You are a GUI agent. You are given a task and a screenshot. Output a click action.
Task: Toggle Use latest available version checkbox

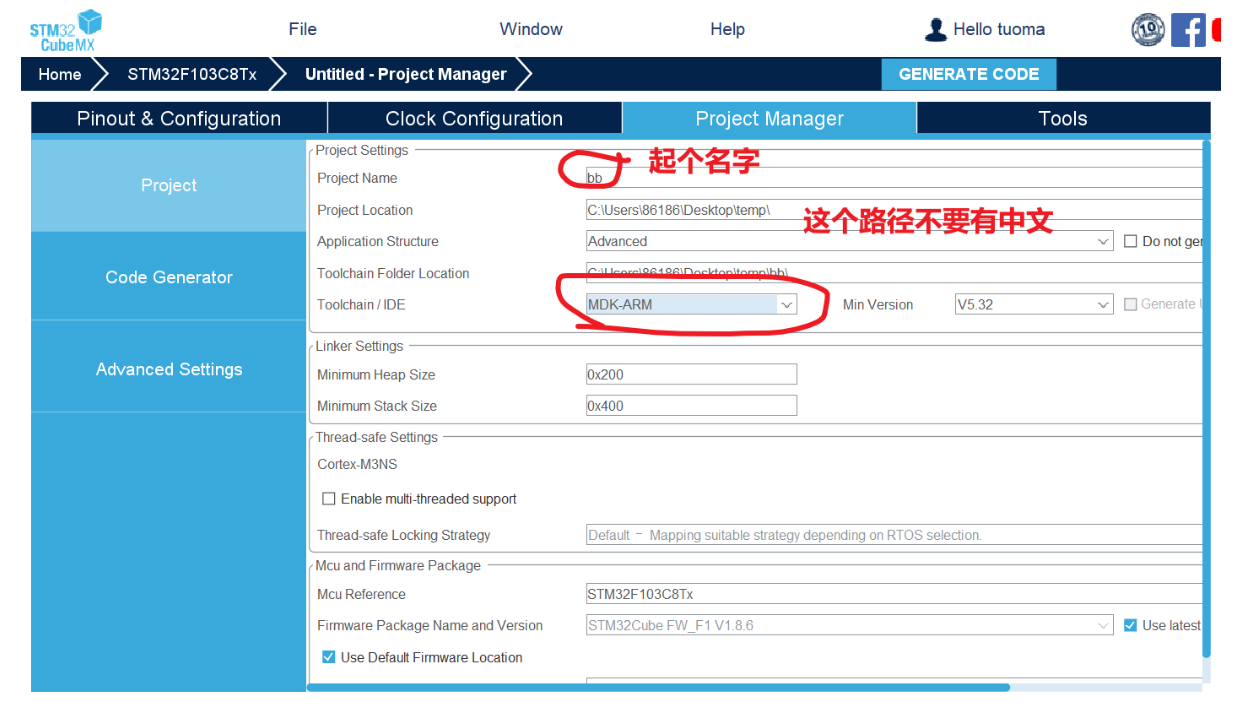pos(1131,625)
